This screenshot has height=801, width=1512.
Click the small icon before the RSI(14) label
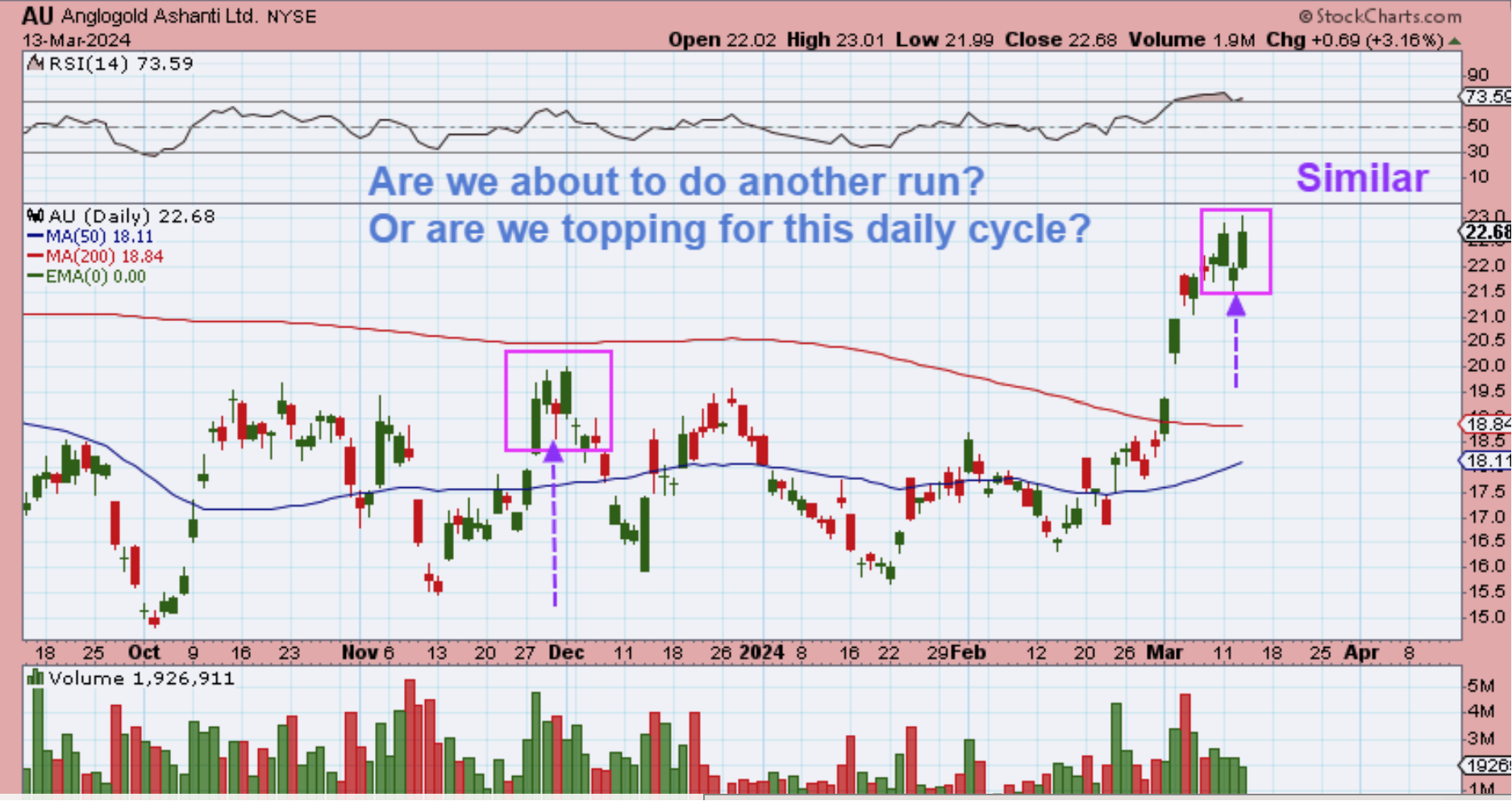click(x=35, y=63)
